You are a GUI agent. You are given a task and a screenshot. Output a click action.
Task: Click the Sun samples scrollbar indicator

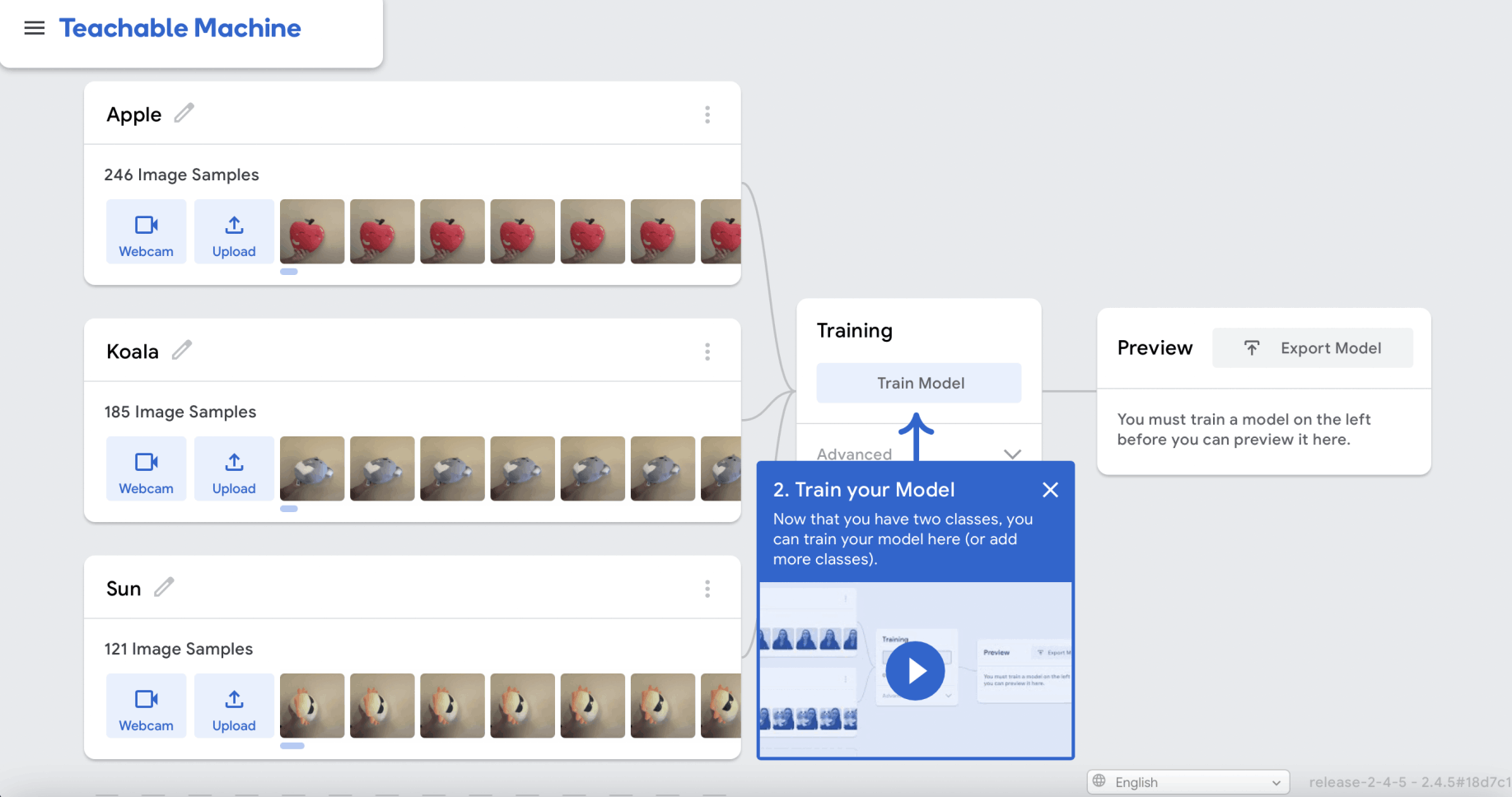click(x=292, y=746)
